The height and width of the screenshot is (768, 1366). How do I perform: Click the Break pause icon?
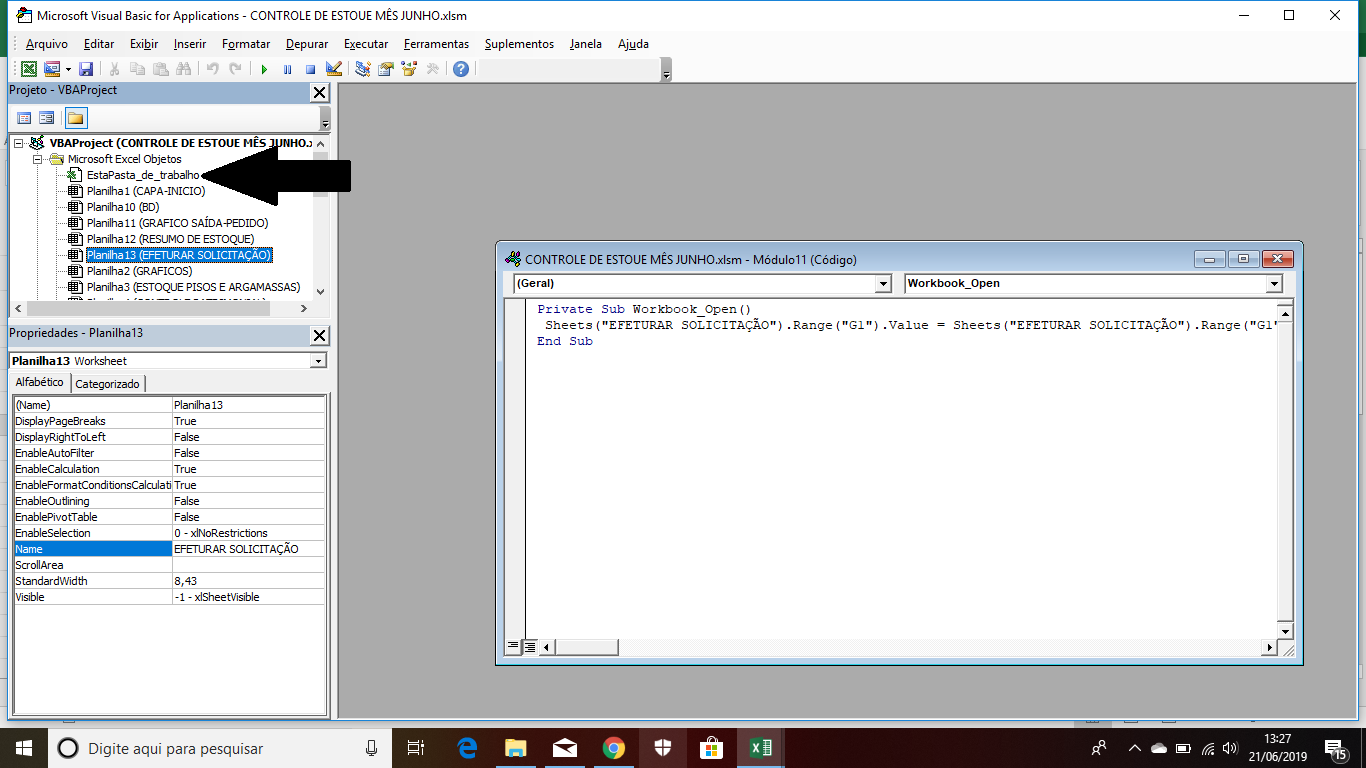coord(288,69)
